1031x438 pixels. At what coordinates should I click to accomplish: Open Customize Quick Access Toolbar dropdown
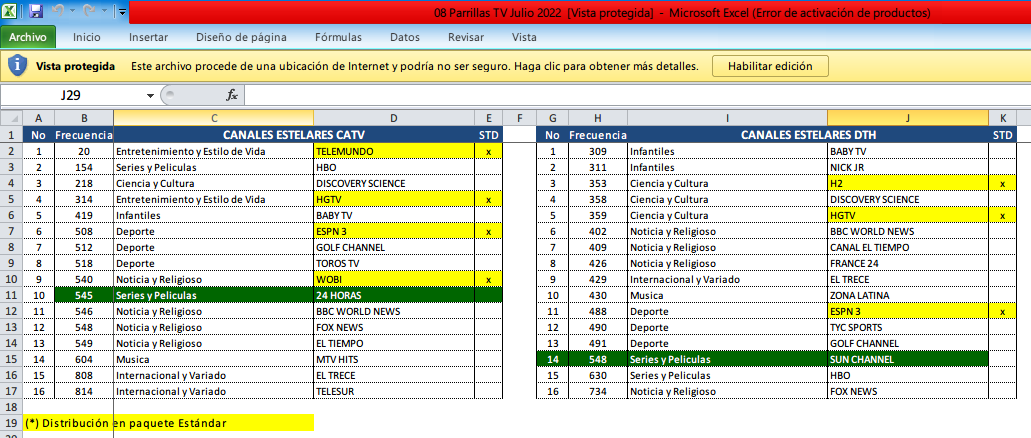coord(121,12)
